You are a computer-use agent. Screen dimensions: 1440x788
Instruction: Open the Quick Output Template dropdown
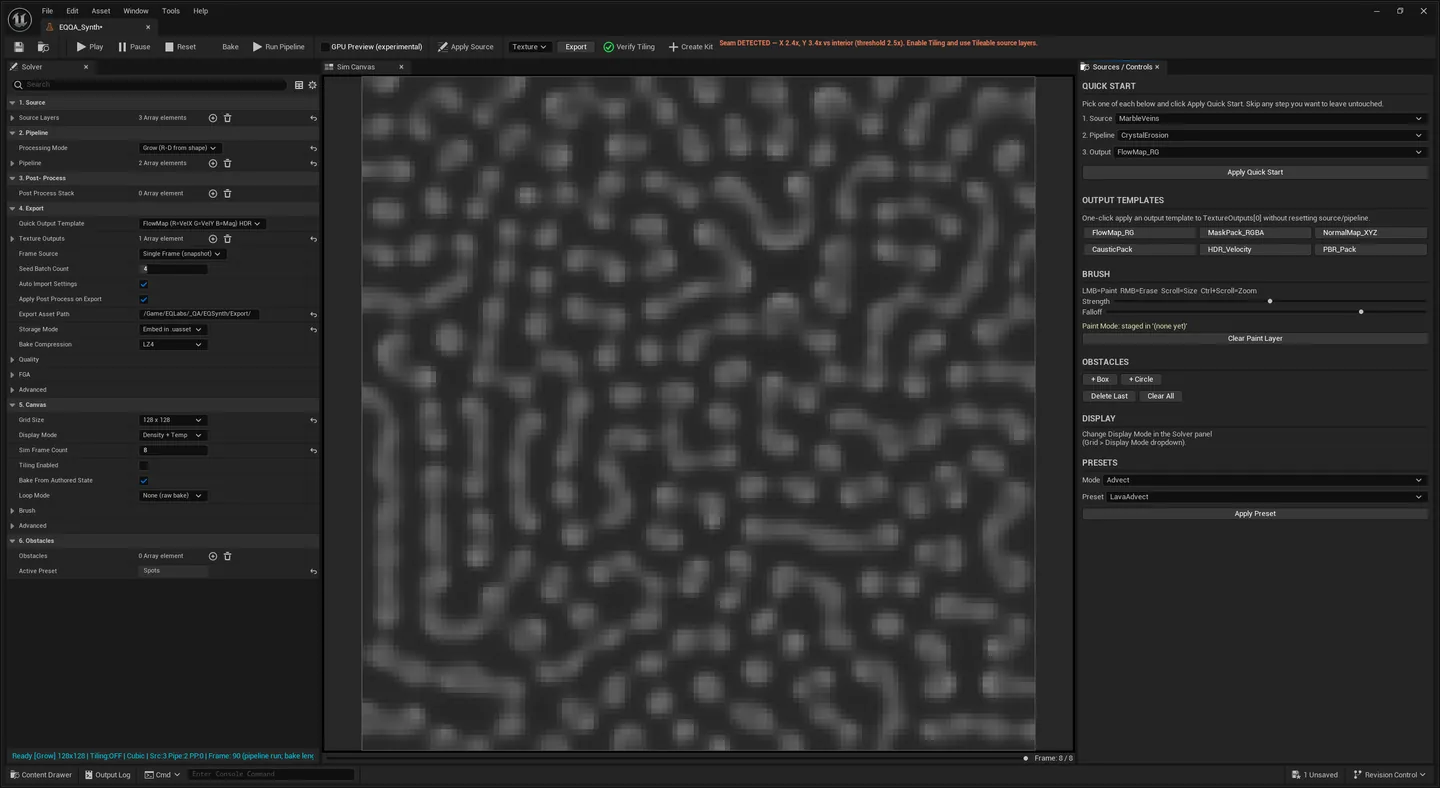pos(202,223)
